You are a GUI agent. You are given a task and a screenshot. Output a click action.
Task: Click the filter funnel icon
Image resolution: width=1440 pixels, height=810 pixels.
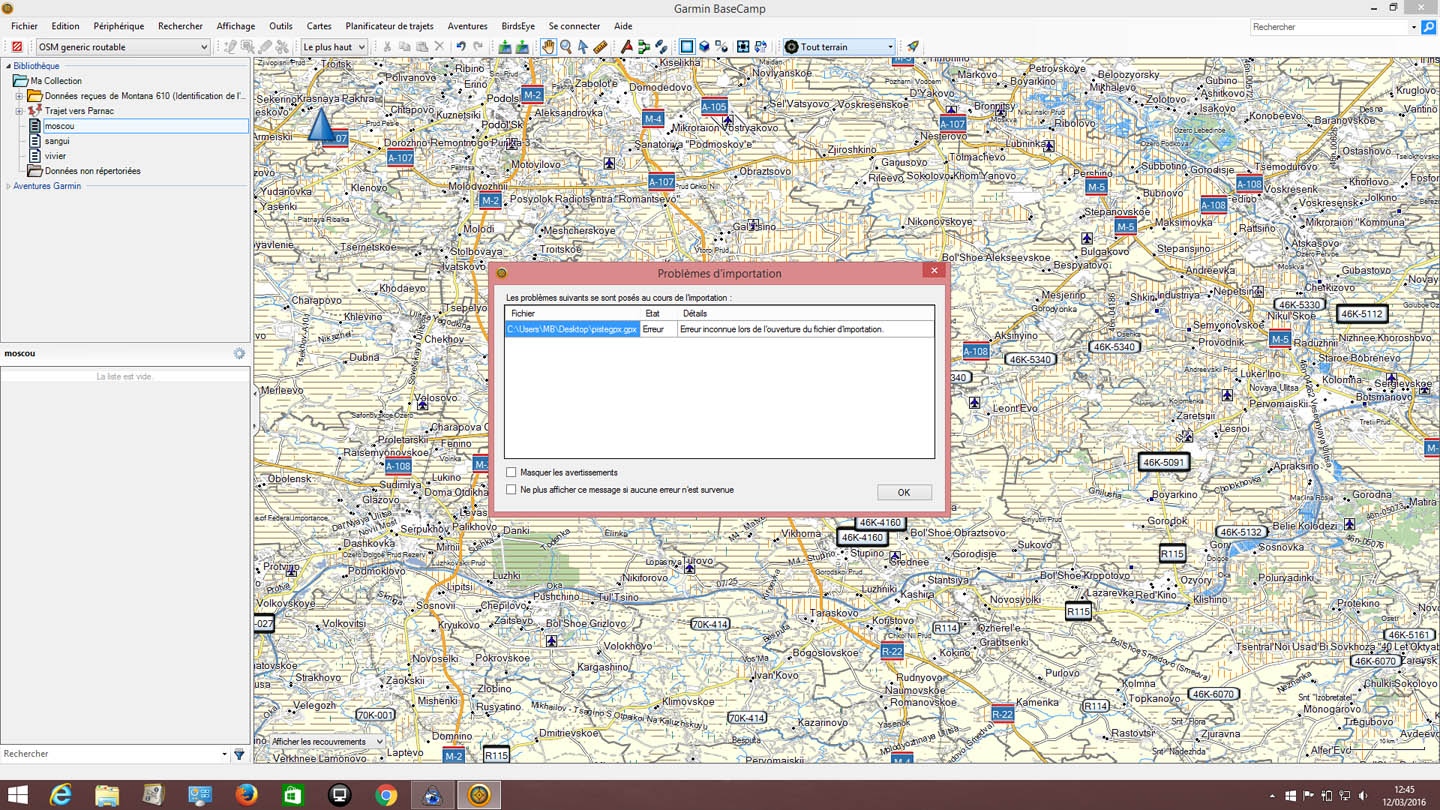click(239, 755)
